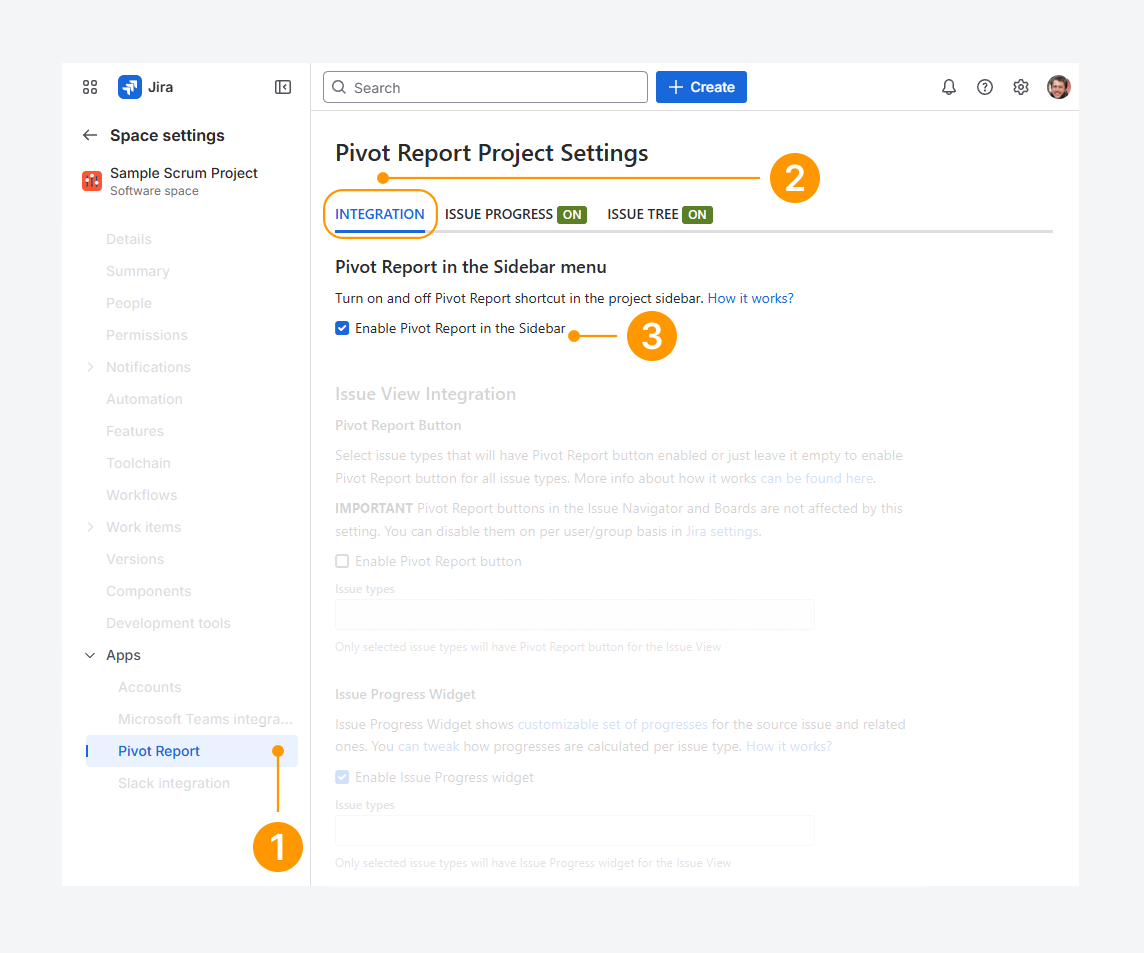The image size is (1144, 953).
Task: Click the Space settings heading
Action: tap(167, 135)
